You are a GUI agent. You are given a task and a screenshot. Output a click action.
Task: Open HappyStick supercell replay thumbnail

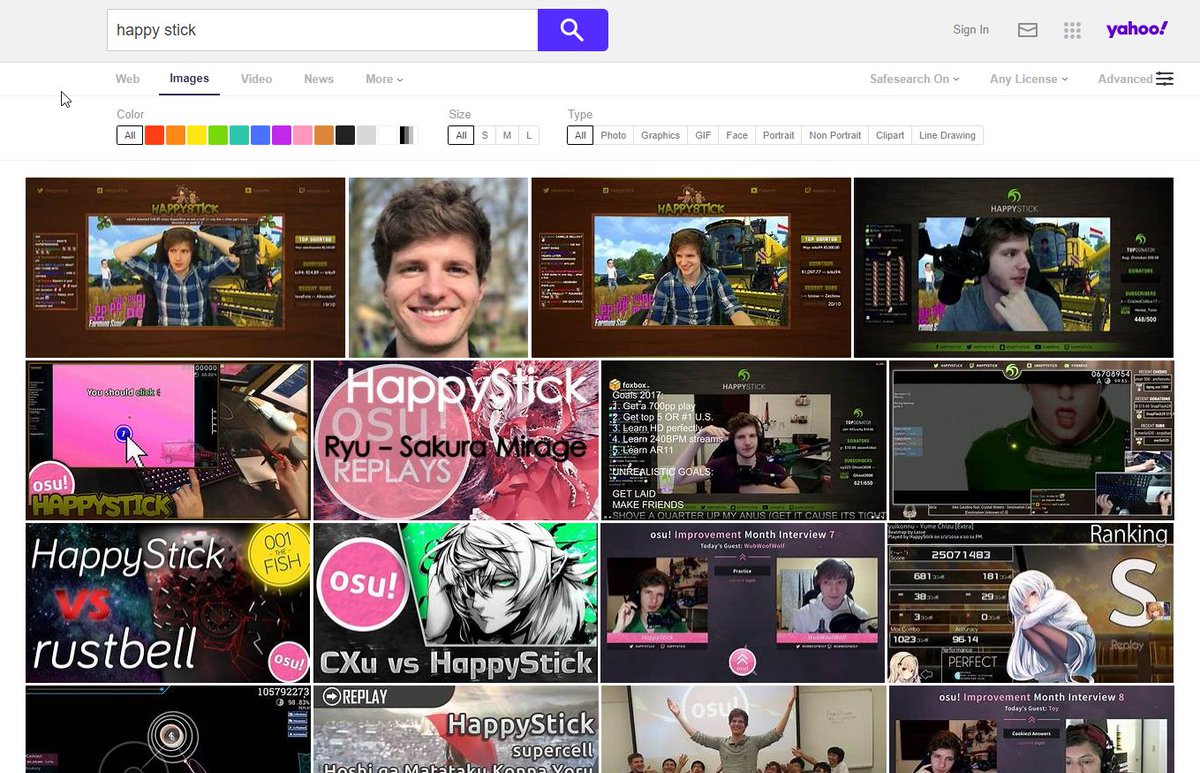point(456,729)
